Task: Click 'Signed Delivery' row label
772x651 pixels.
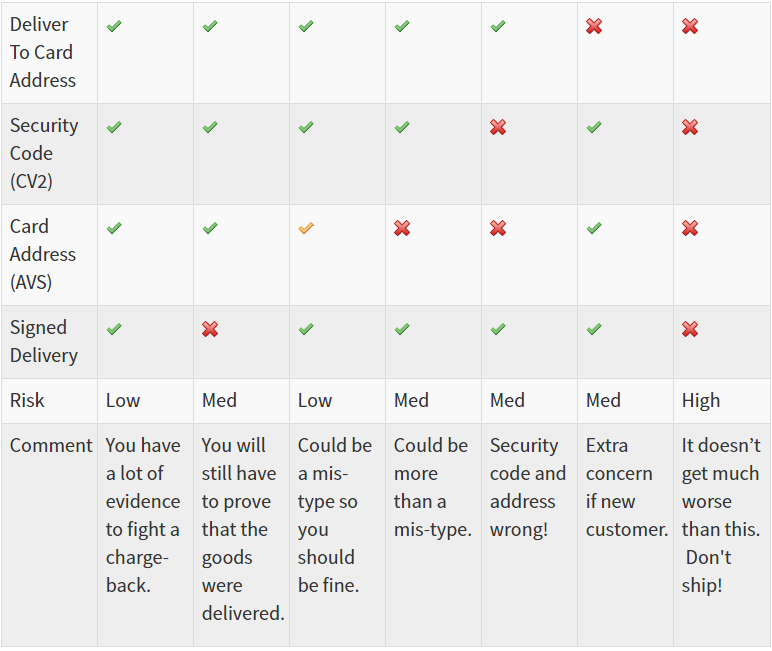Action: click(x=44, y=342)
